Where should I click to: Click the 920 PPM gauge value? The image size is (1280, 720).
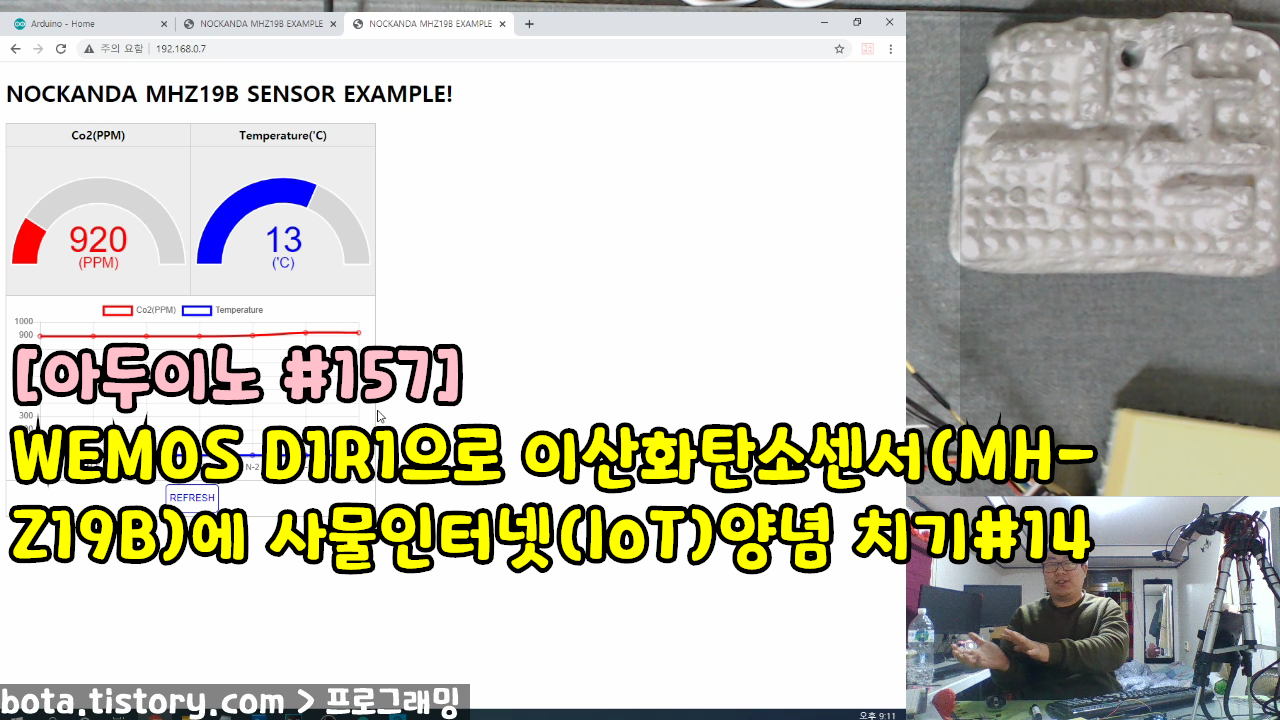tap(98, 240)
